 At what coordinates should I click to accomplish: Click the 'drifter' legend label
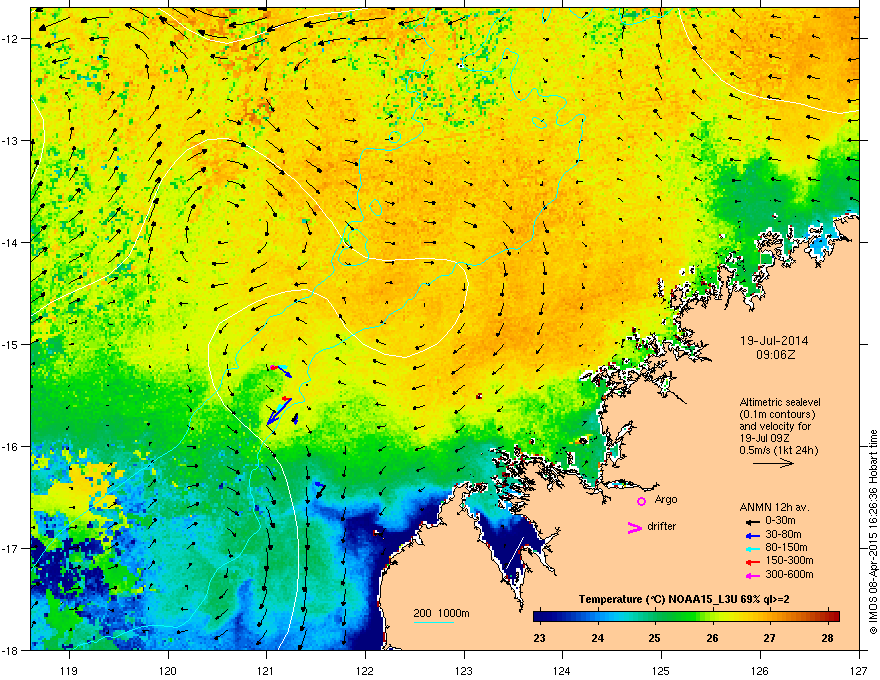pyautogui.click(x=662, y=526)
